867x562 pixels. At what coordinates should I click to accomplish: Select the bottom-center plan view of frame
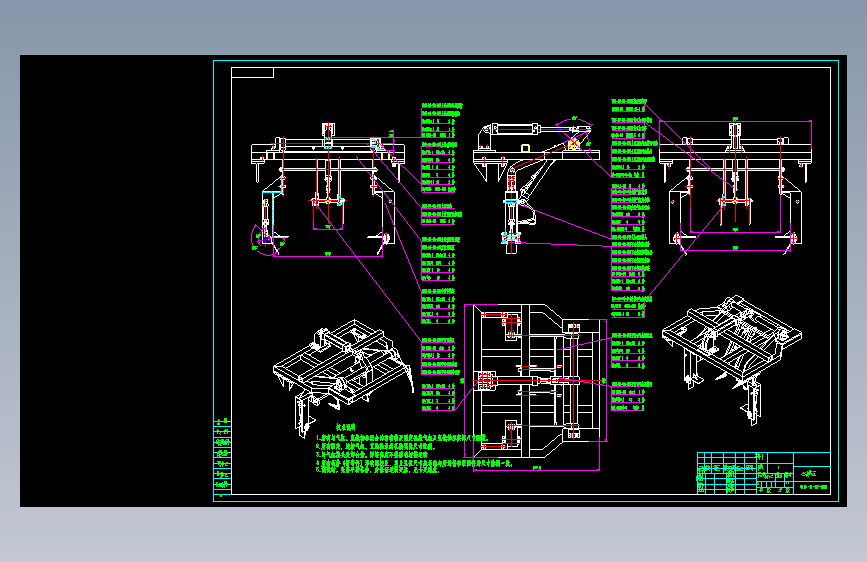[535, 386]
